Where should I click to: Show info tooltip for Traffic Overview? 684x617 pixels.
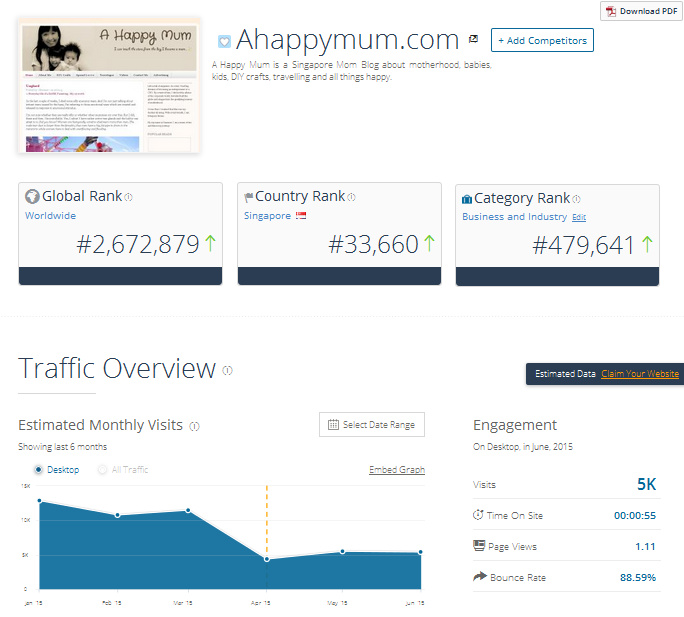tap(228, 370)
